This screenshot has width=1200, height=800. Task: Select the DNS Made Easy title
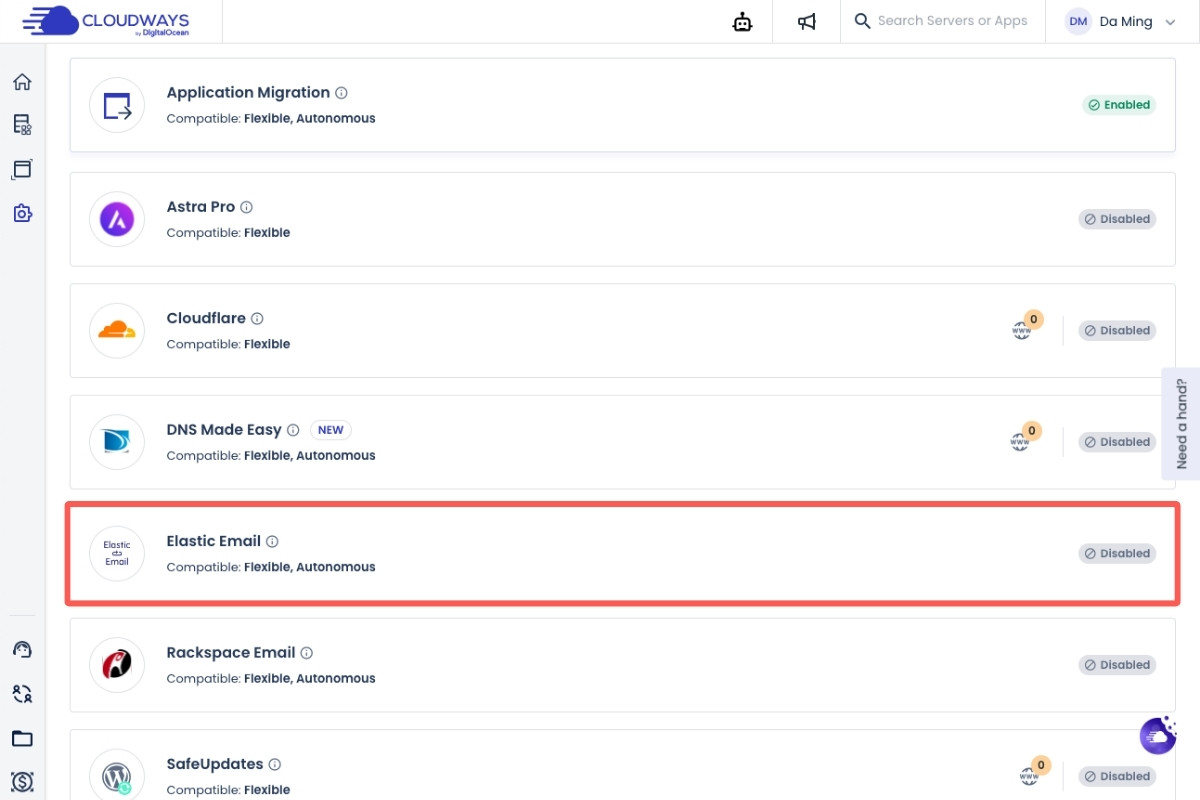[224, 430]
